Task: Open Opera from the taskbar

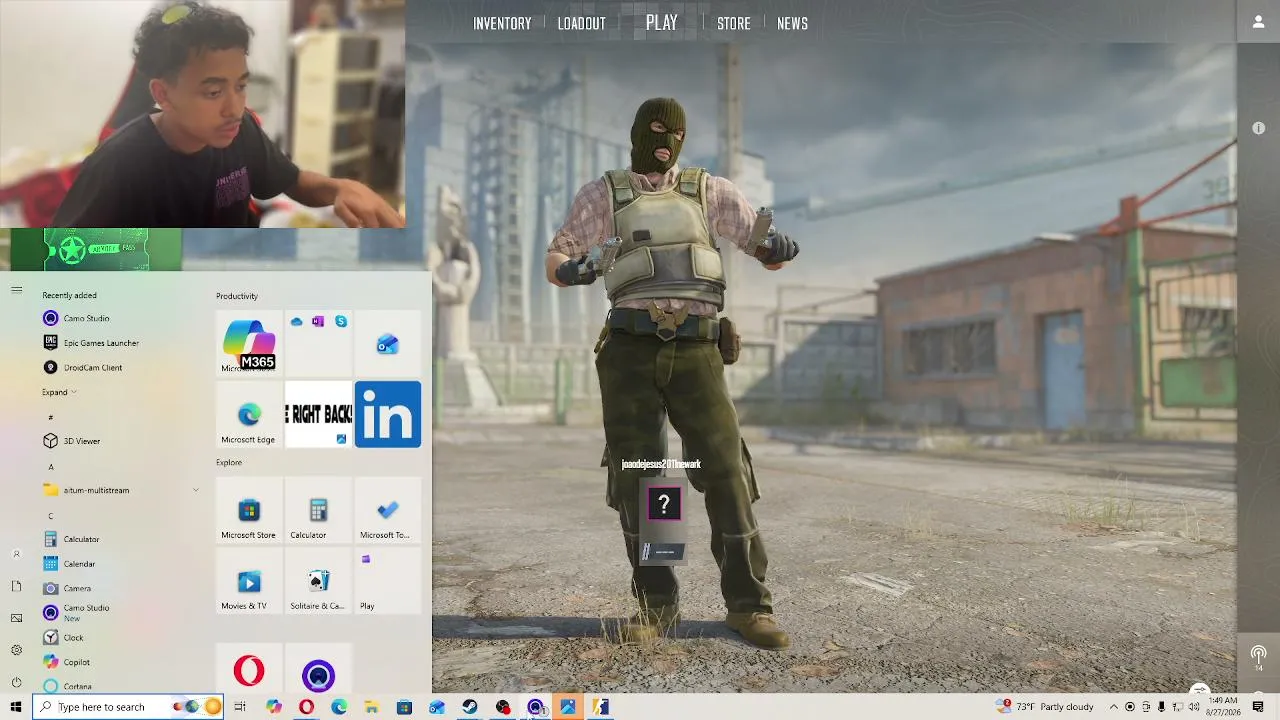Action: coord(306,707)
